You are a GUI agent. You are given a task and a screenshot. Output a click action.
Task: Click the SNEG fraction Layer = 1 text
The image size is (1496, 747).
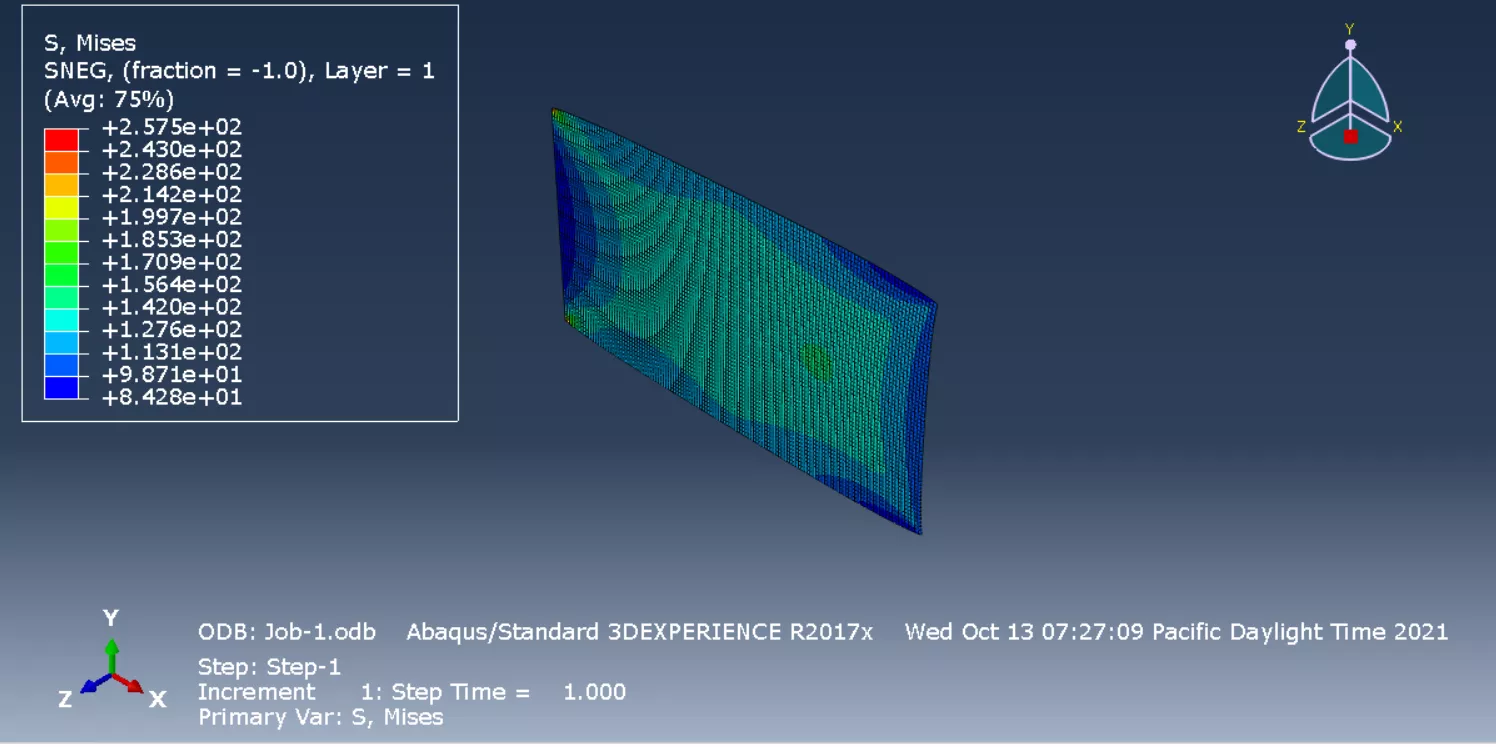click(x=239, y=71)
